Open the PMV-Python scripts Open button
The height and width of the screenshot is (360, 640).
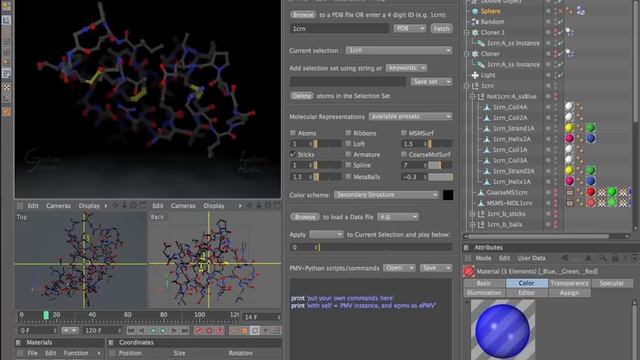pyautogui.click(x=399, y=268)
